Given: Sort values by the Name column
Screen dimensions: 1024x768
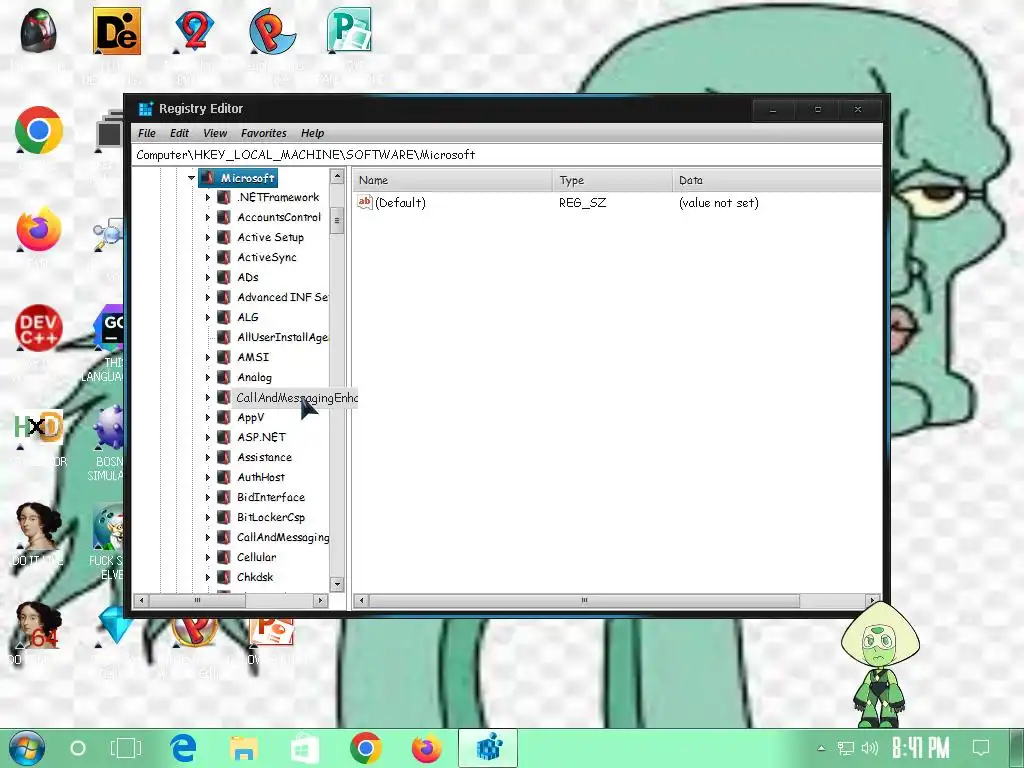Looking at the screenshot, I should (453, 180).
